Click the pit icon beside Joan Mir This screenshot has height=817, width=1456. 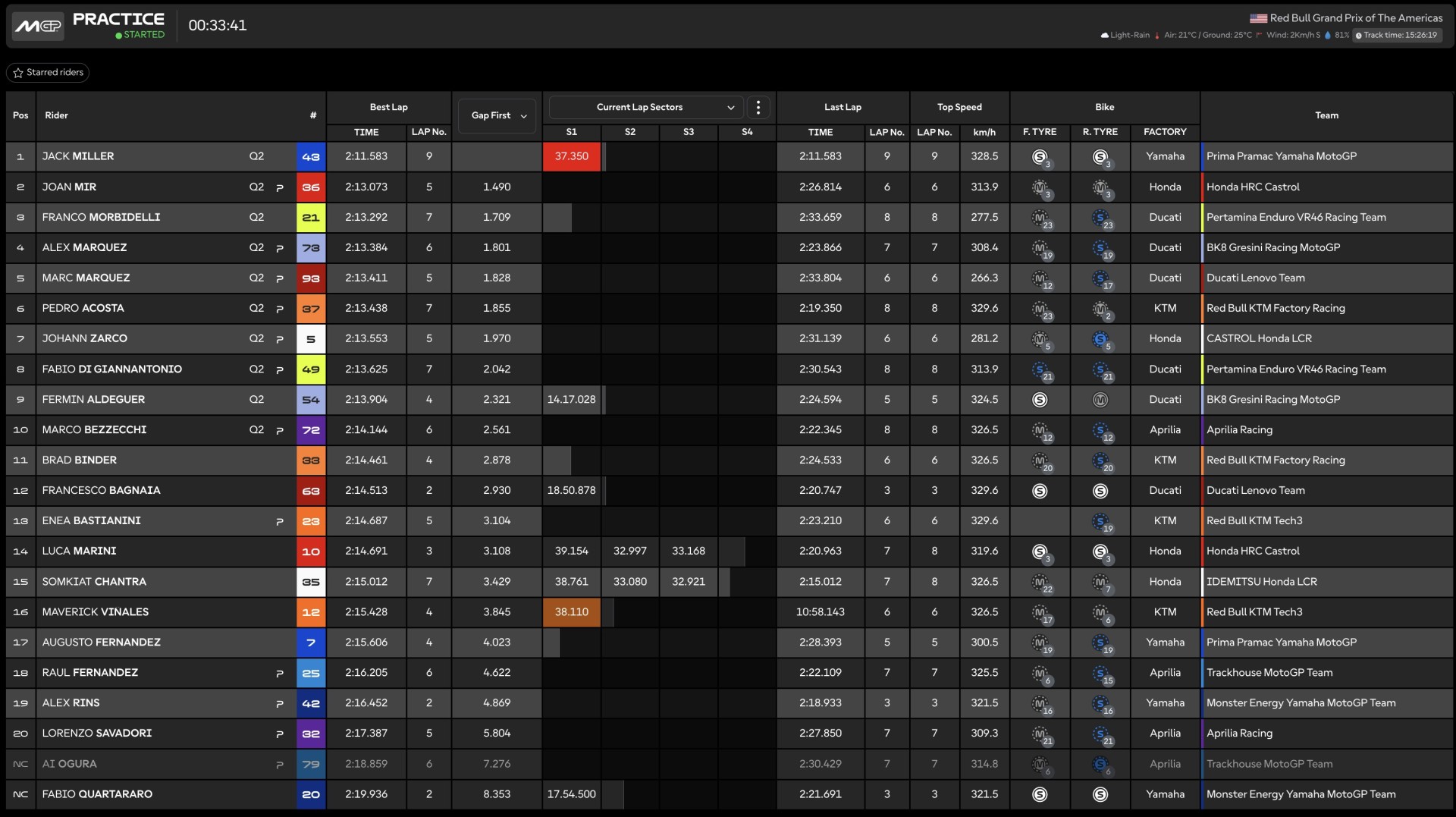(x=280, y=187)
